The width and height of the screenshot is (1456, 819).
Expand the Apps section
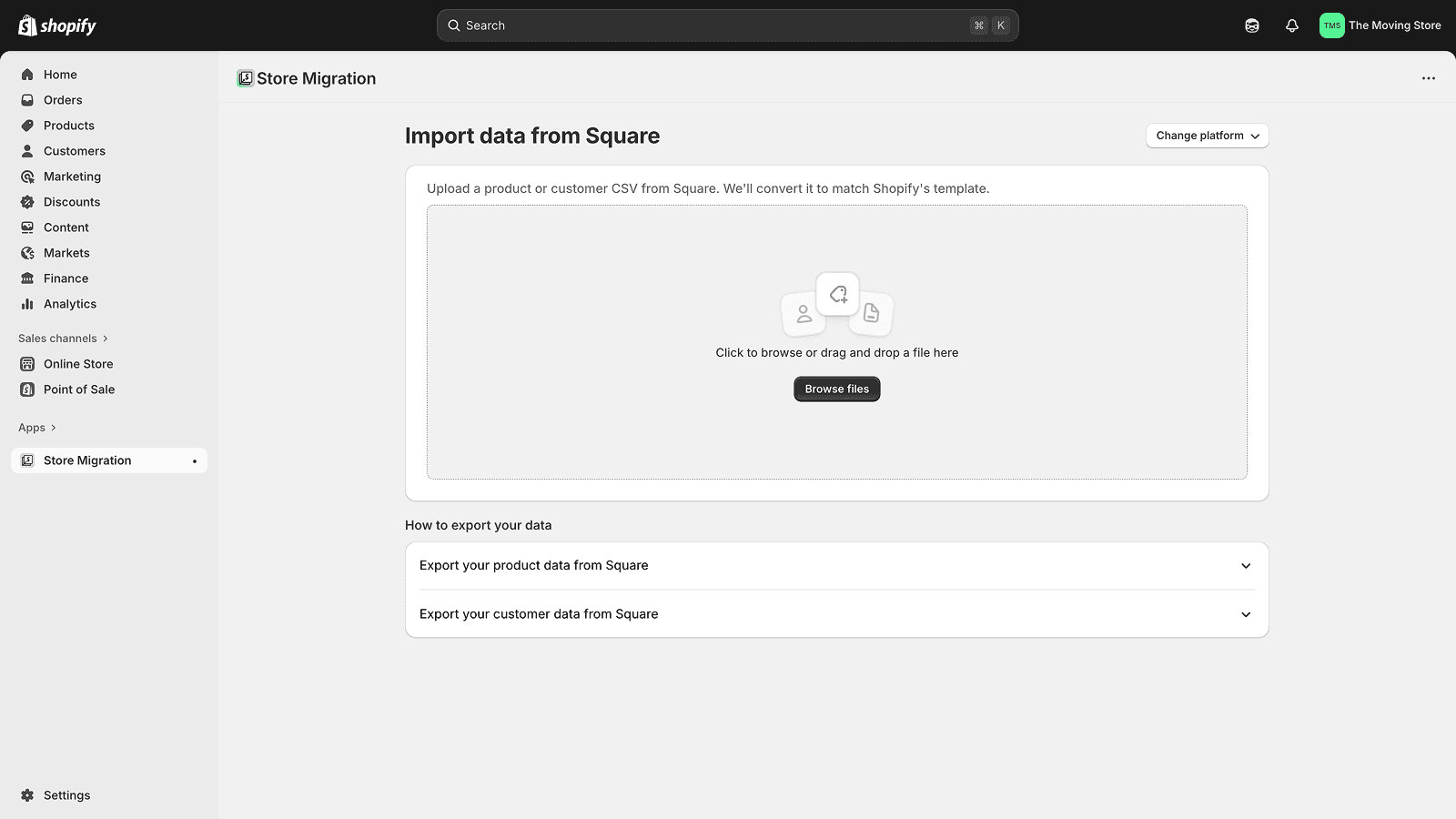pyautogui.click(x=37, y=428)
